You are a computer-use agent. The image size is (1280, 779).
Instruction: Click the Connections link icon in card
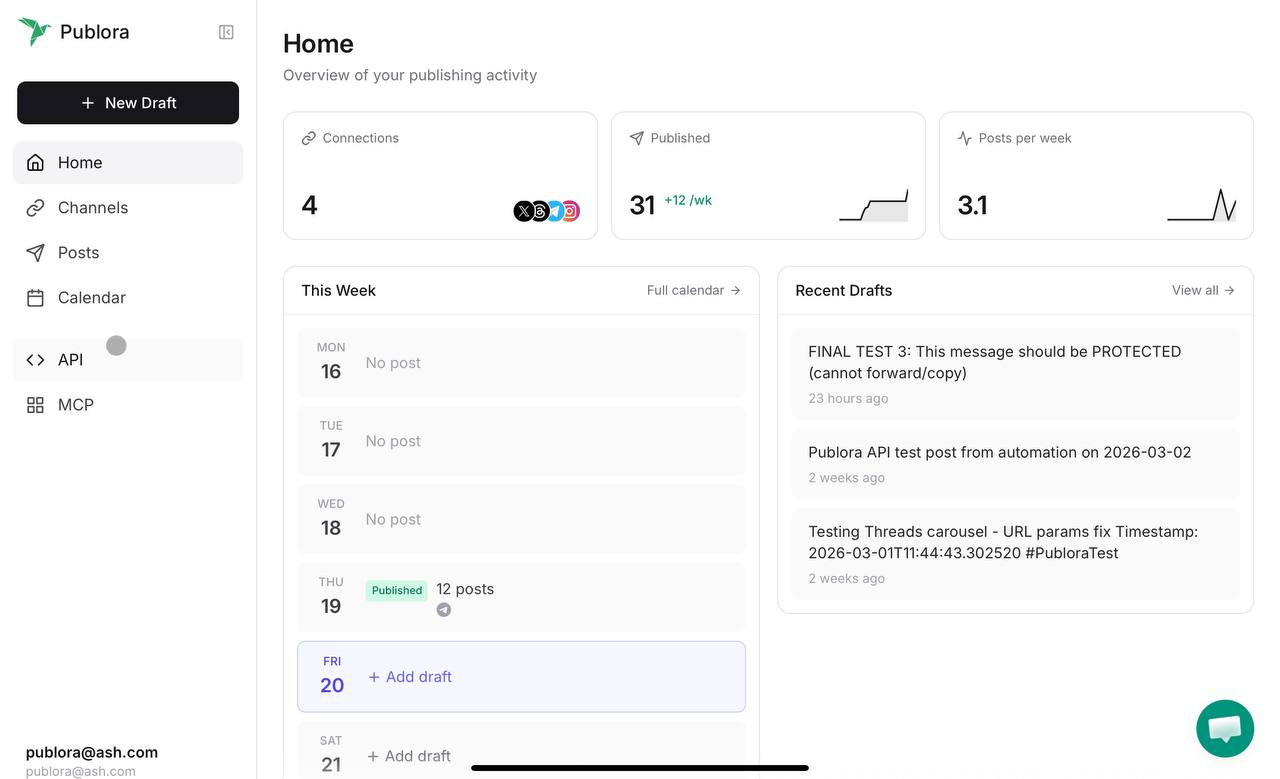pyautogui.click(x=309, y=138)
